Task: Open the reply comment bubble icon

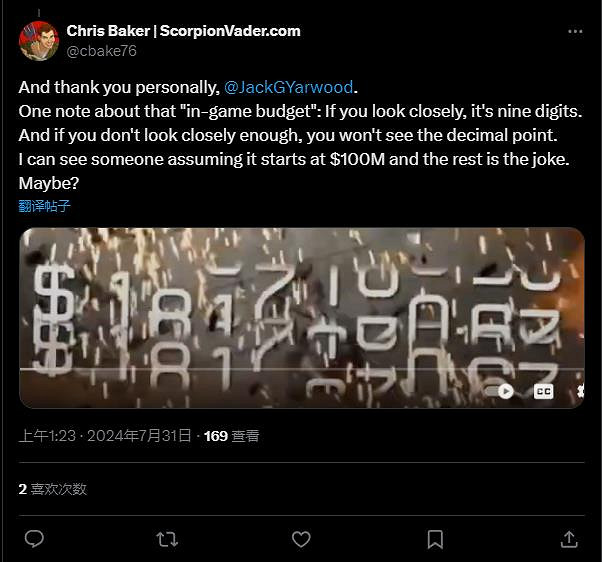Action: 34,539
